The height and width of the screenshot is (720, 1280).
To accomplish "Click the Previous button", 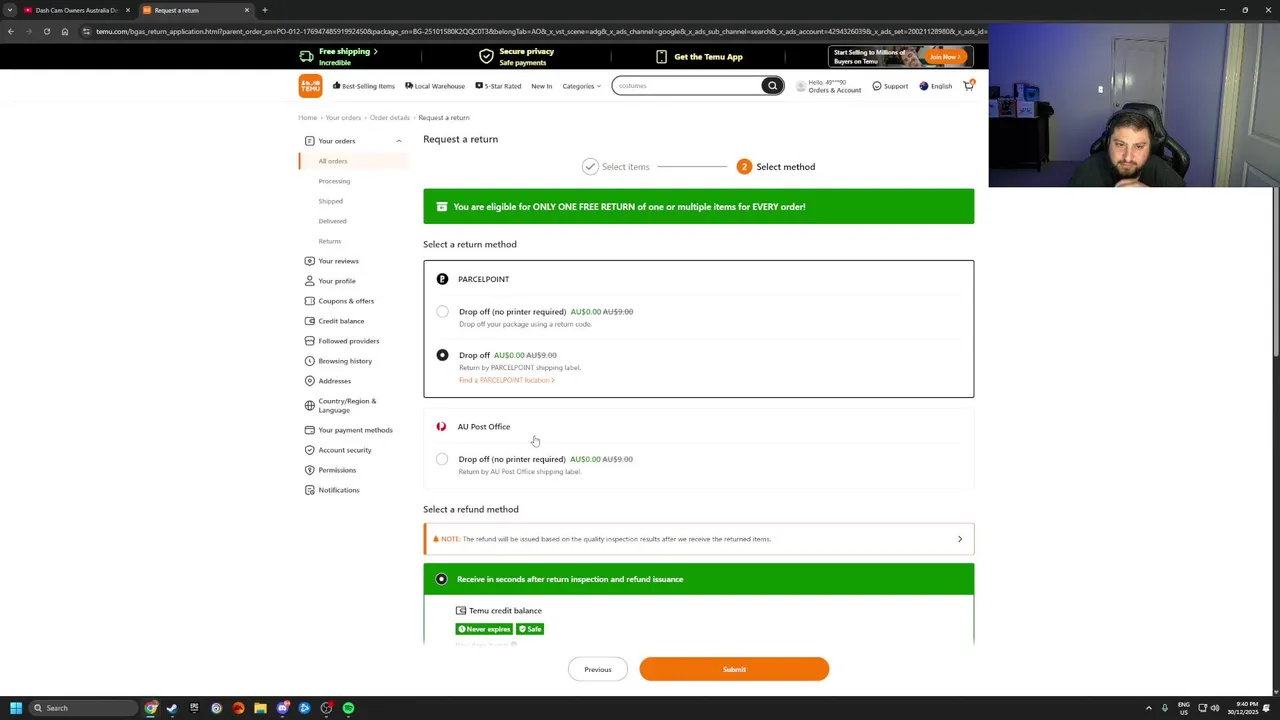I will pos(598,669).
